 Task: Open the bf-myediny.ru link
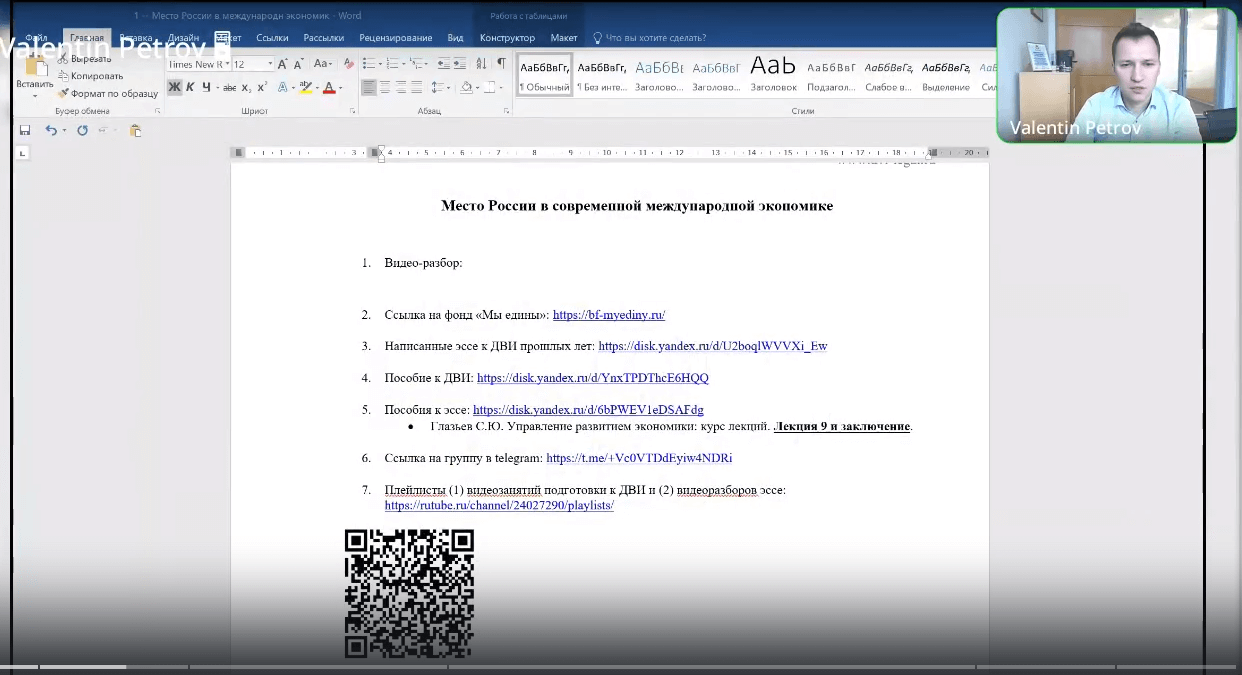pyautogui.click(x=609, y=315)
